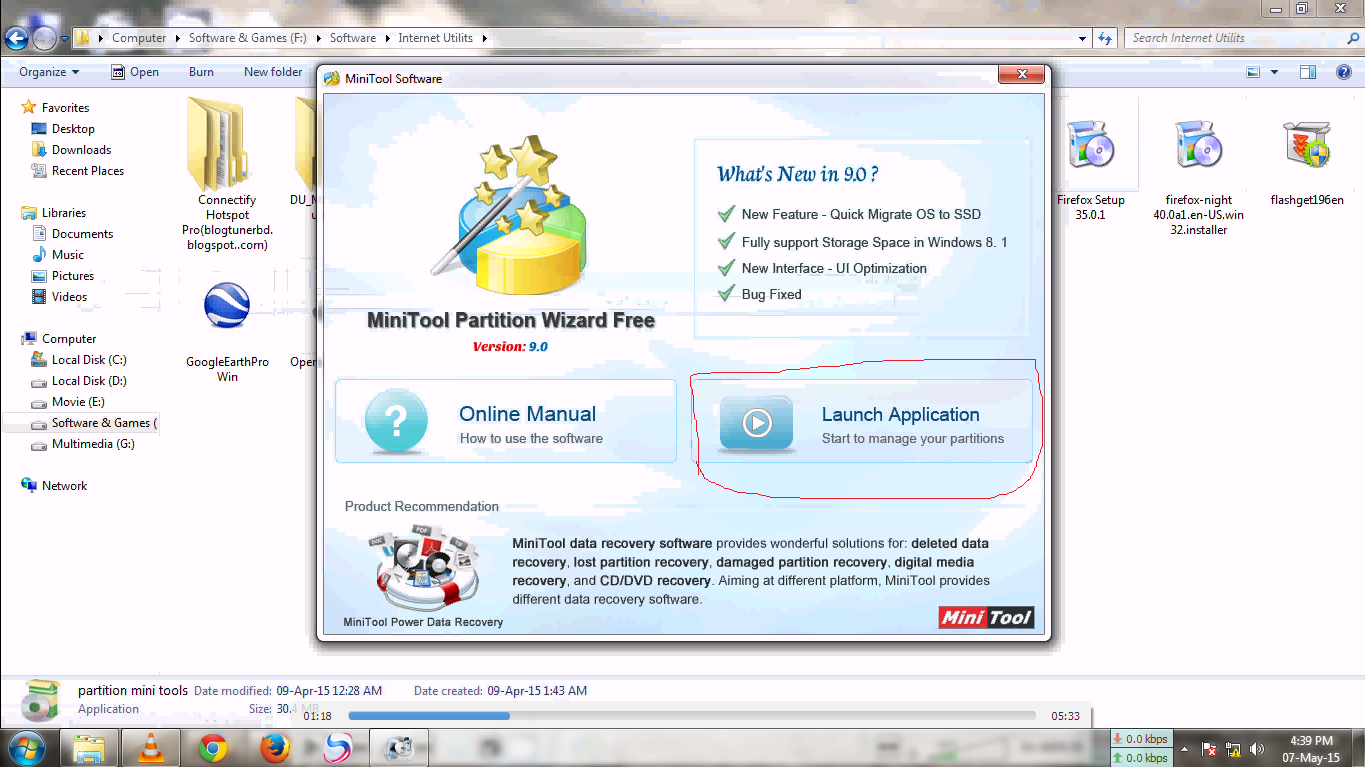The width and height of the screenshot is (1365, 767).
Task: Click the partition mini tools details icon
Action: pyautogui.click(x=40, y=699)
